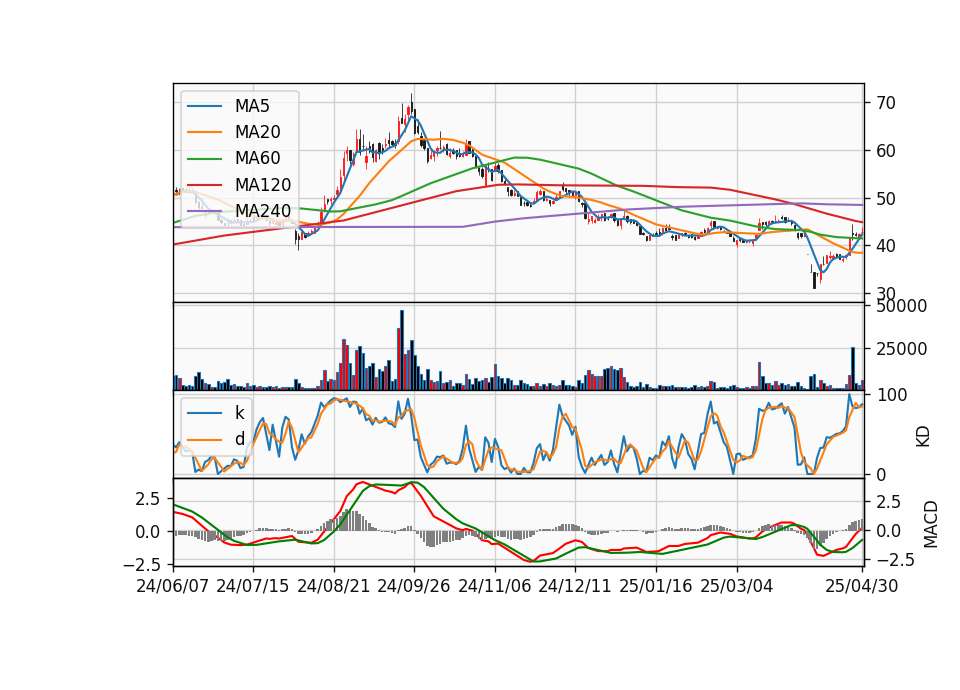
Task: Click the 50000 volume axis label
Action: [901, 306]
